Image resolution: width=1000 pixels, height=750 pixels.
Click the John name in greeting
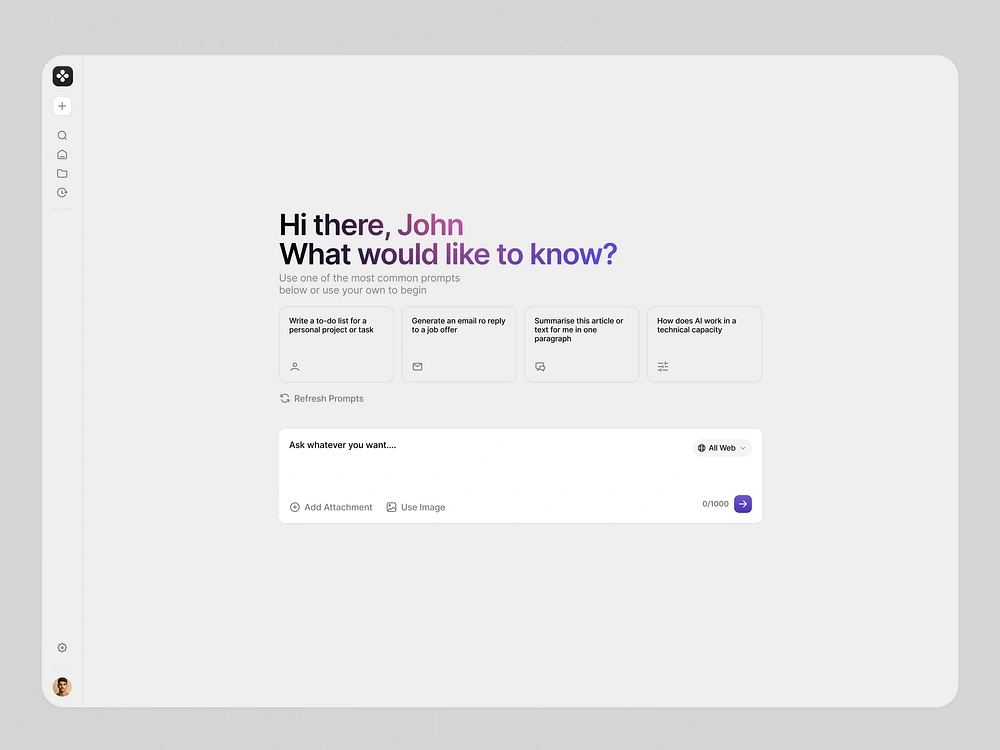430,225
